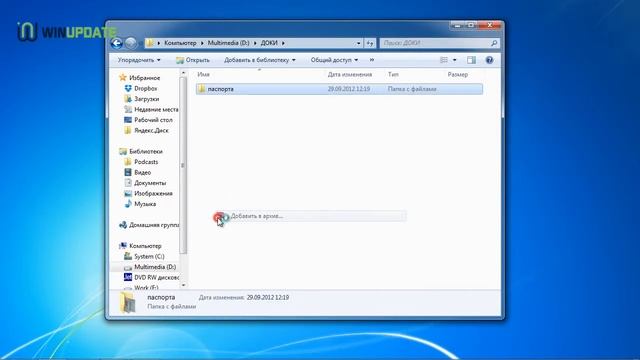
Task: Click the search magnifier icon
Action: [x=494, y=43]
